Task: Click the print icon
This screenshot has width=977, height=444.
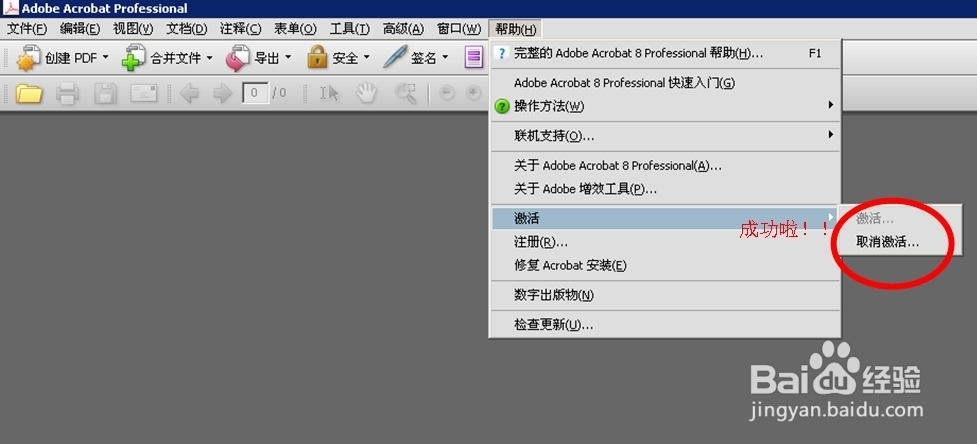Action: tap(67, 93)
